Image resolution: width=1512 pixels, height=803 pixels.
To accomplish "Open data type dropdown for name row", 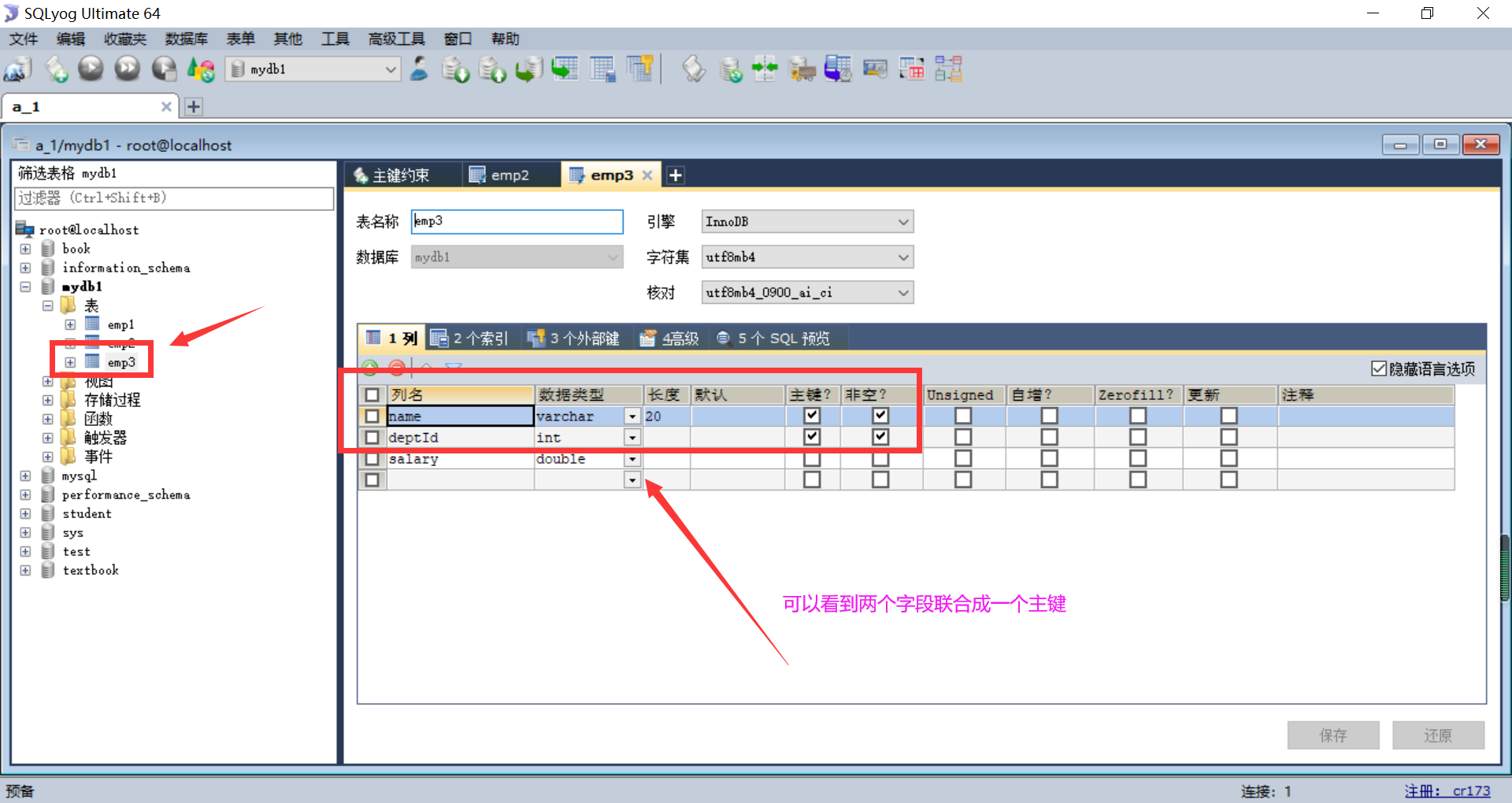I will point(632,416).
